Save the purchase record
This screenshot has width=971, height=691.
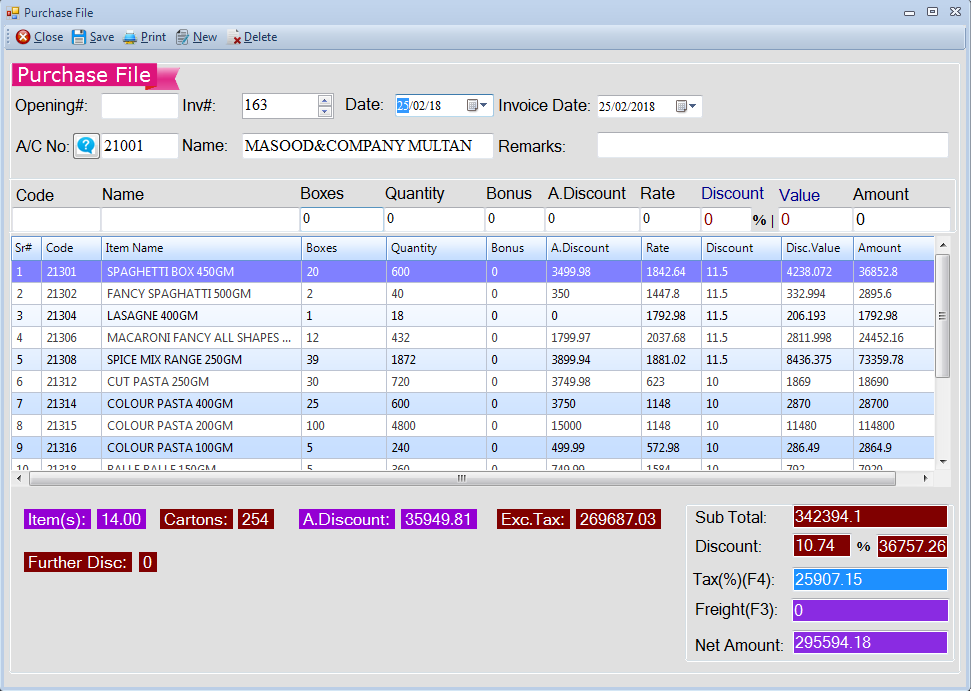(92, 37)
